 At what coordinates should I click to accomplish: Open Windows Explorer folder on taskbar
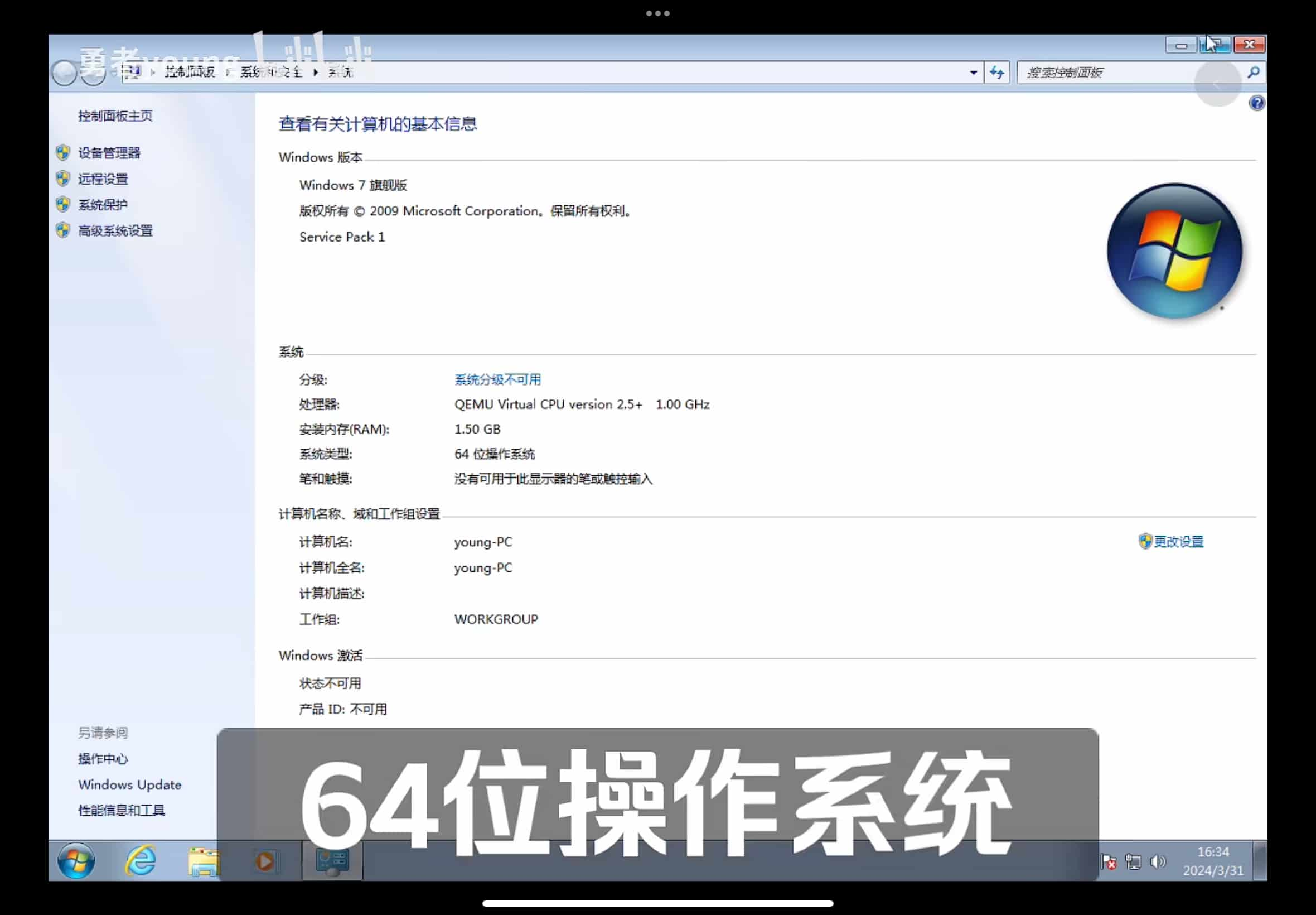(204, 861)
